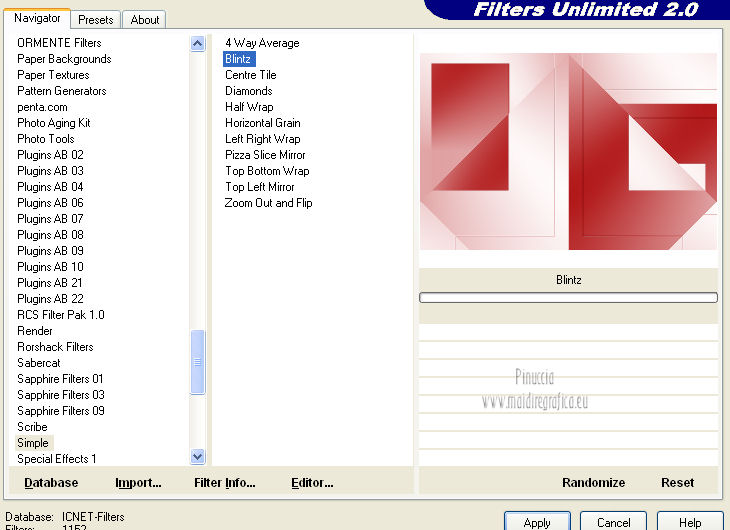Select Plugins AB 03 category

(x=50, y=170)
